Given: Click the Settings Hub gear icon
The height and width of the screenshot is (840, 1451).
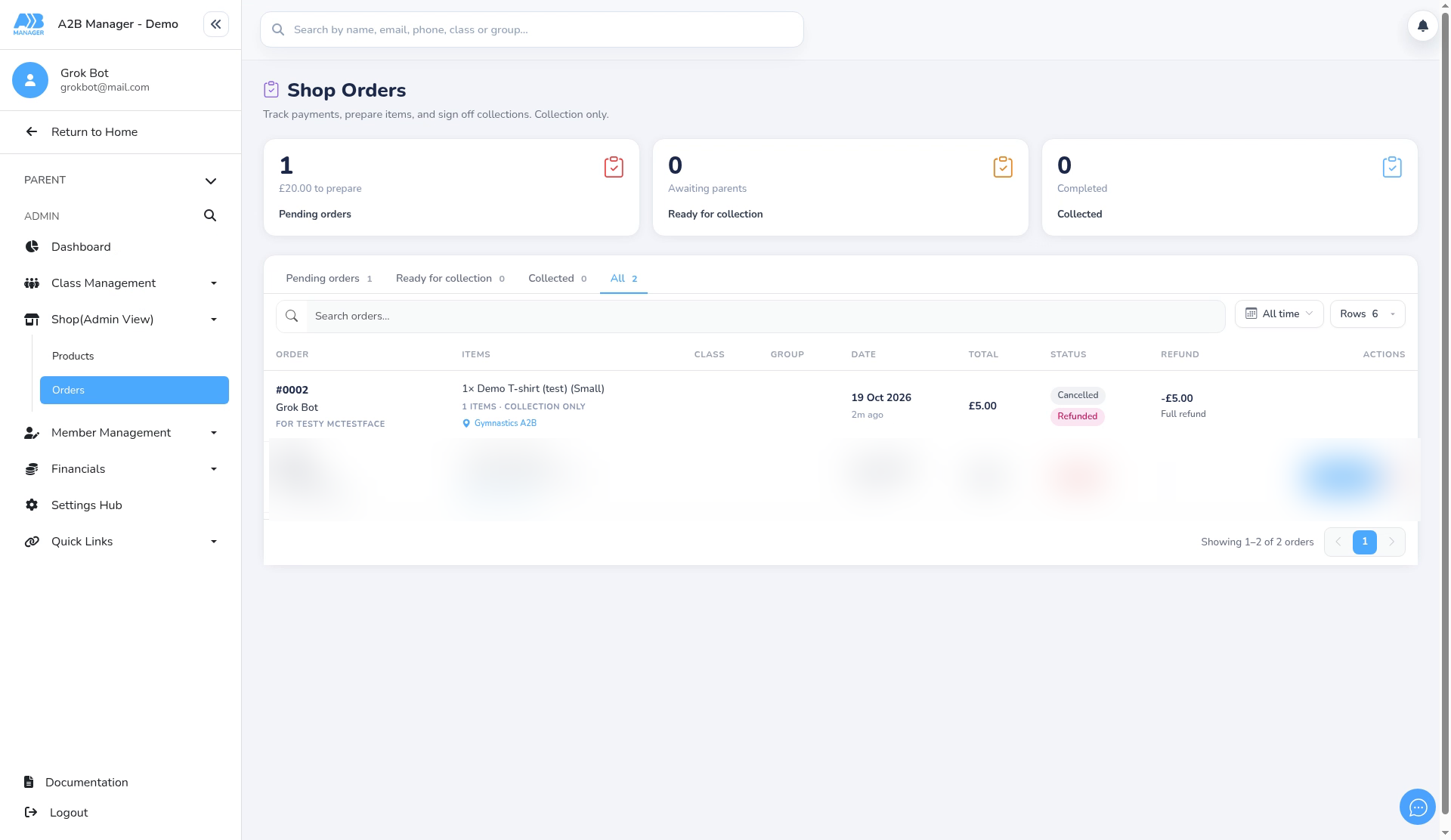Looking at the screenshot, I should point(32,505).
